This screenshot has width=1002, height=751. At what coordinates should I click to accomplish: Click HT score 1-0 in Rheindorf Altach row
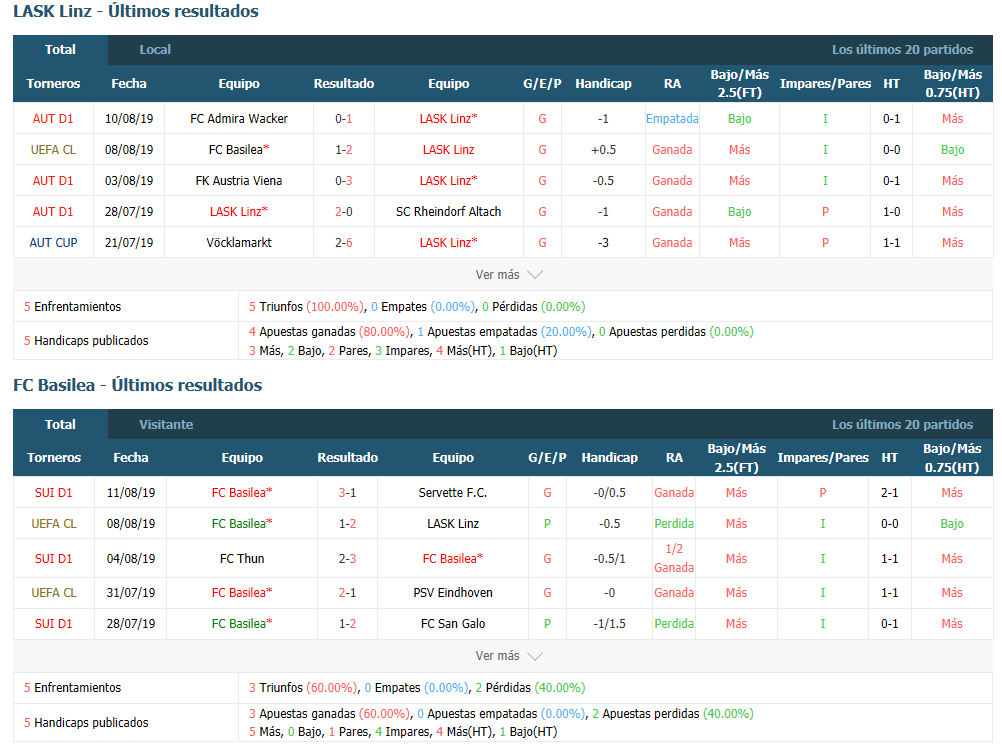tap(891, 212)
